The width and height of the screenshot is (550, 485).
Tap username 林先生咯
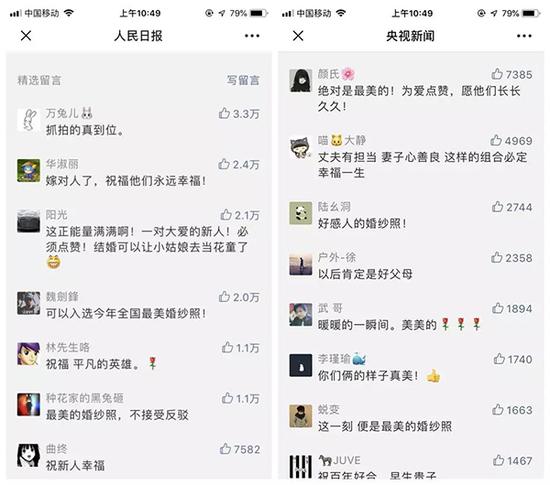point(68,347)
